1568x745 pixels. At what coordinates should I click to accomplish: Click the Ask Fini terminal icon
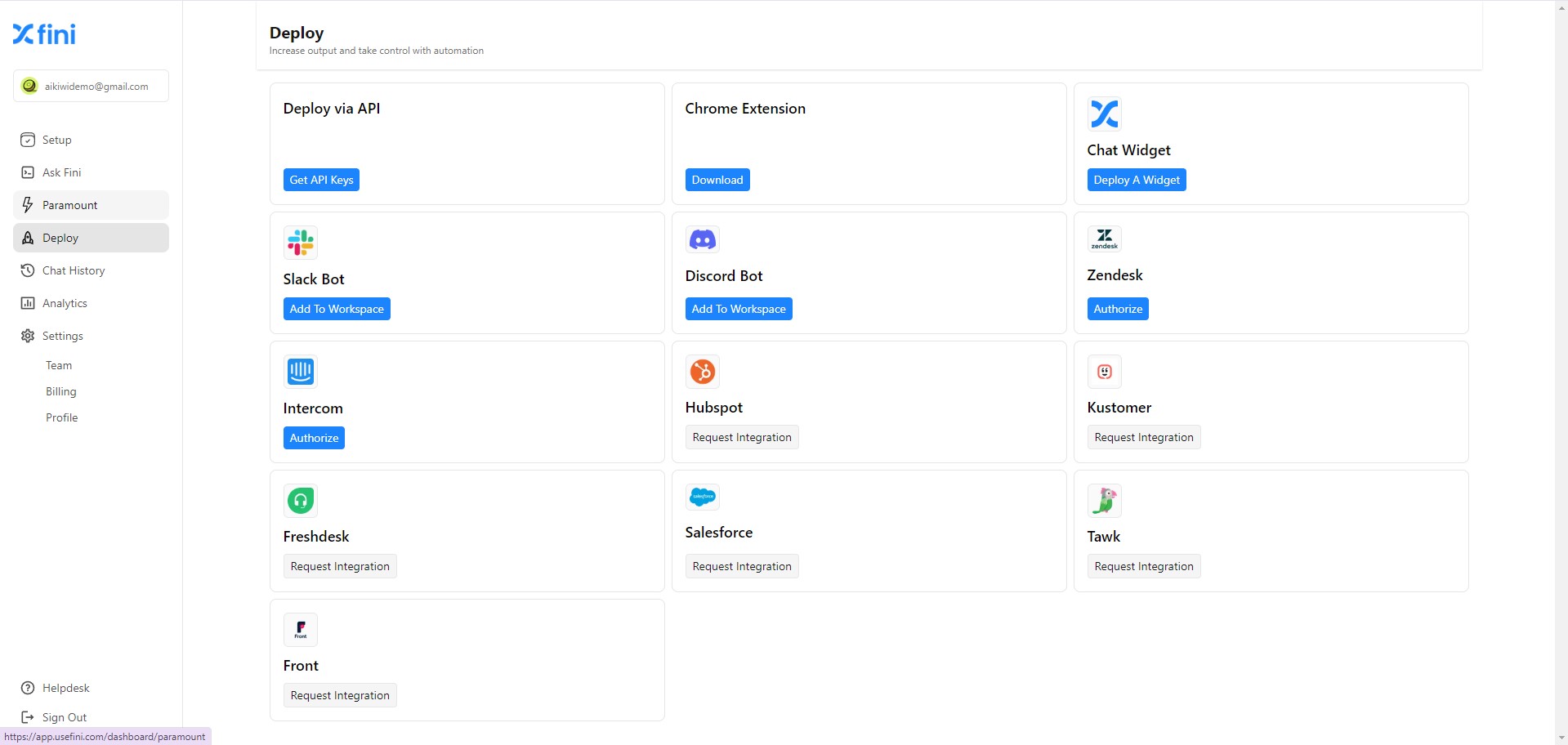(x=28, y=172)
